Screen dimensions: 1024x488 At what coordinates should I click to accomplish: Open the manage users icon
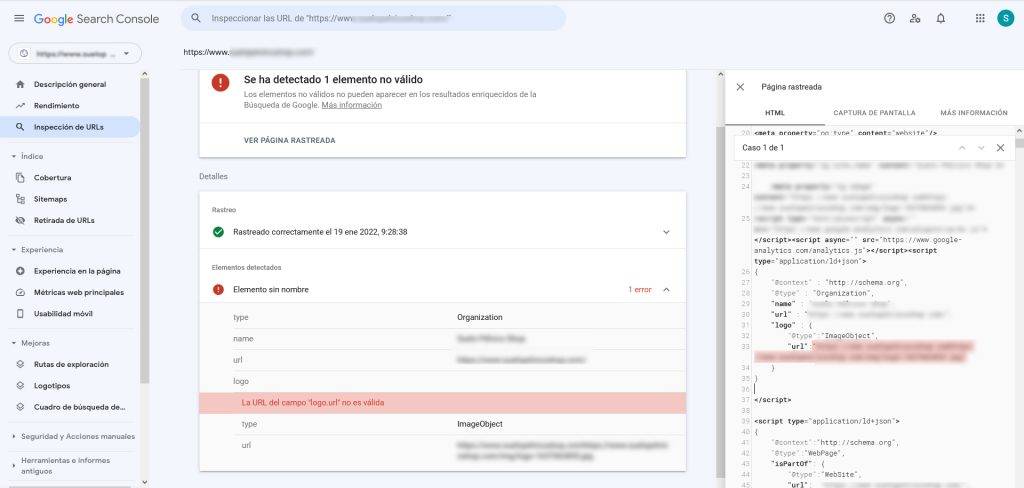point(915,18)
